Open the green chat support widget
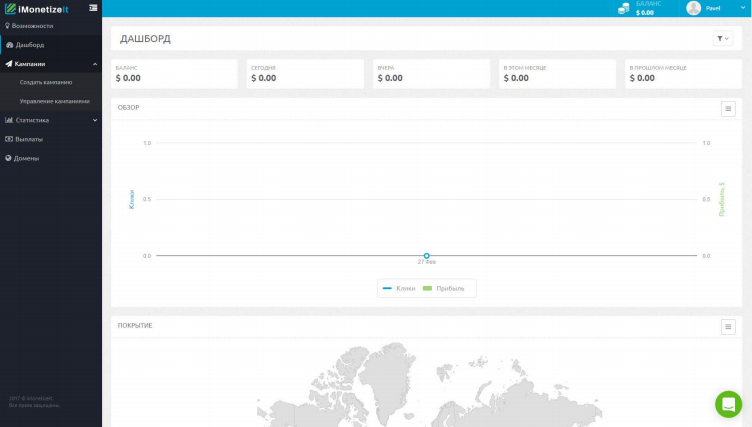 click(728, 404)
